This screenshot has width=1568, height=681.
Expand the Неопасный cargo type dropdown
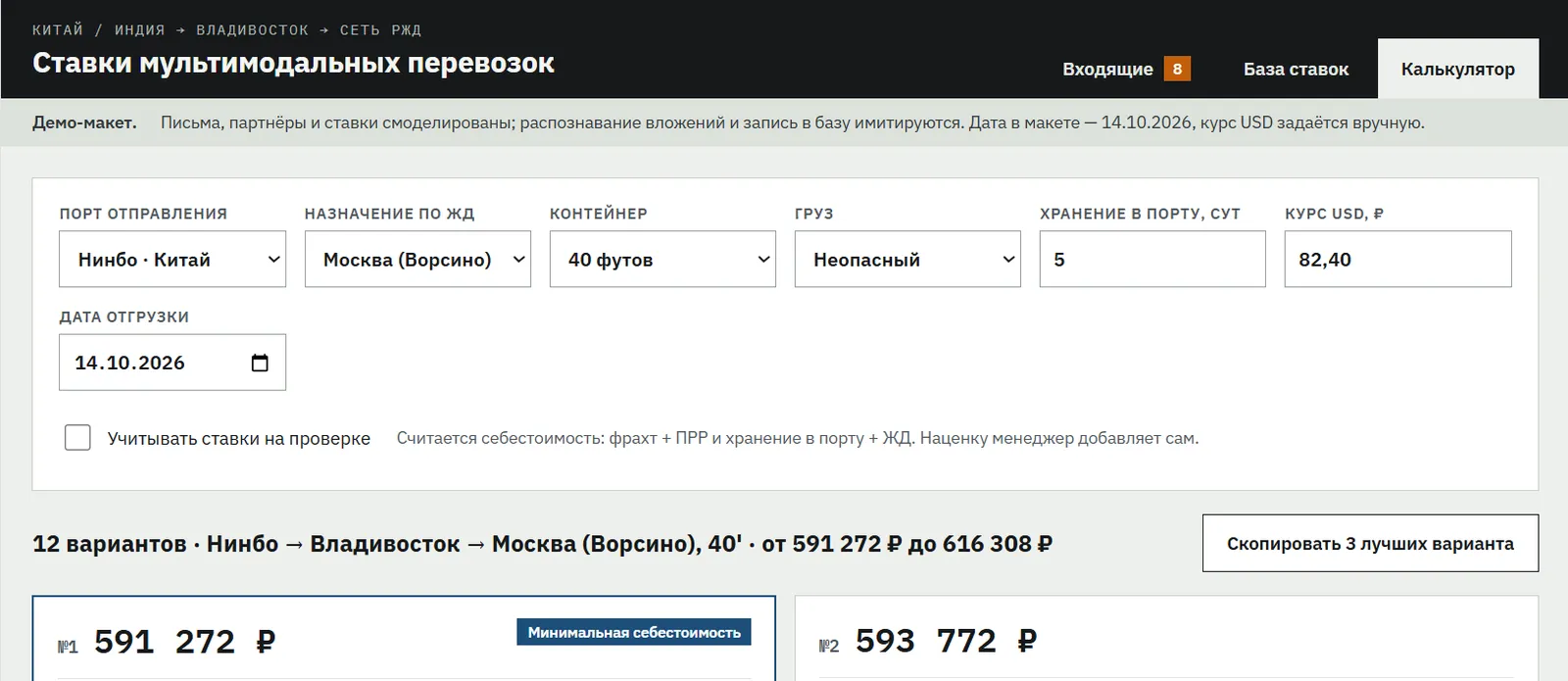pyautogui.click(x=907, y=259)
